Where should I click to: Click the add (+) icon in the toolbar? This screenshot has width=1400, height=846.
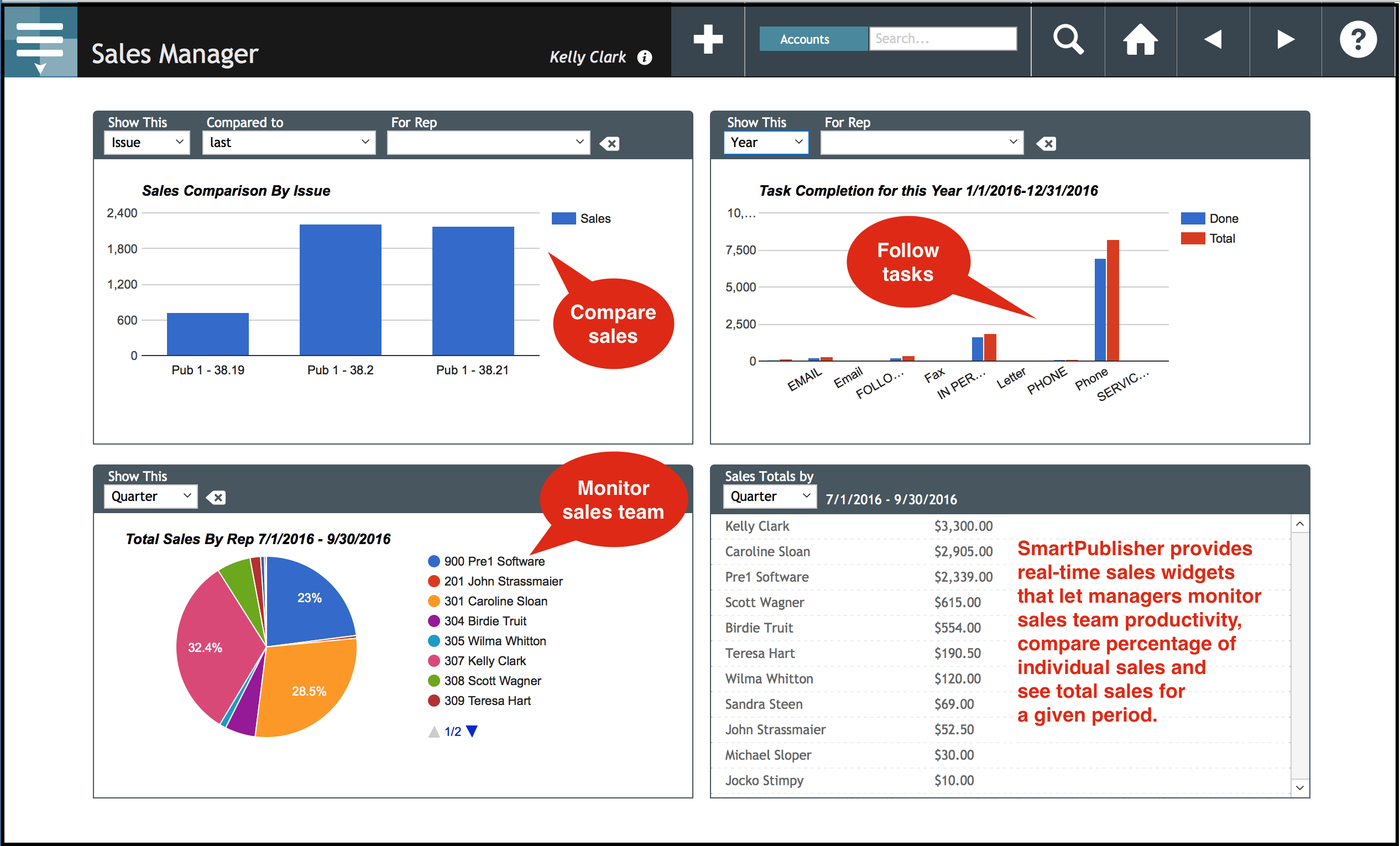707,39
